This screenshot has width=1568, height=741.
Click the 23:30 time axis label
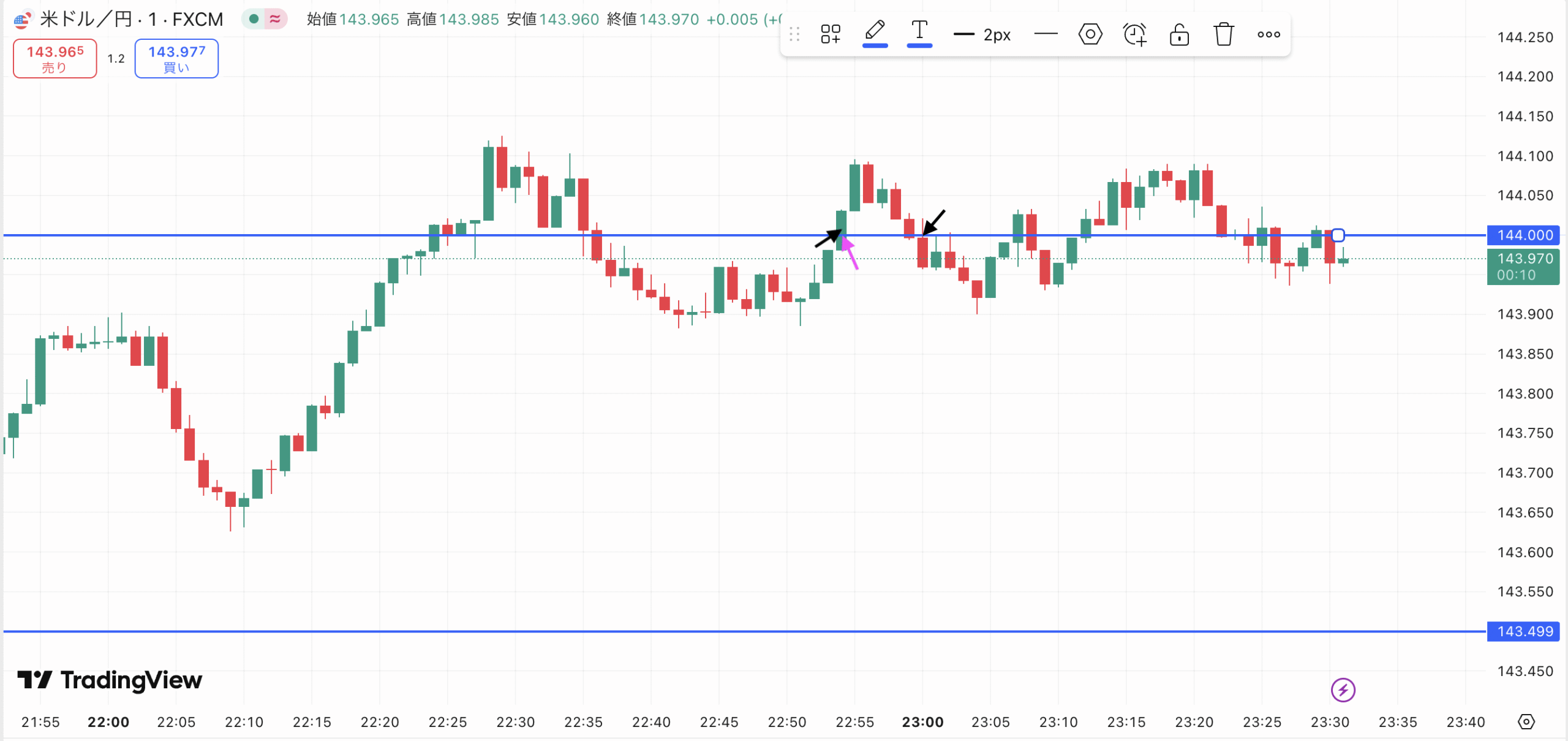pyautogui.click(x=1330, y=722)
